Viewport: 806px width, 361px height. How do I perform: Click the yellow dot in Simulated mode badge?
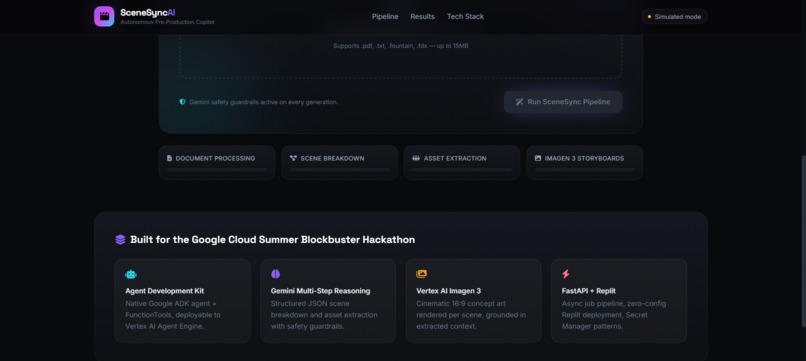[x=649, y=16]
